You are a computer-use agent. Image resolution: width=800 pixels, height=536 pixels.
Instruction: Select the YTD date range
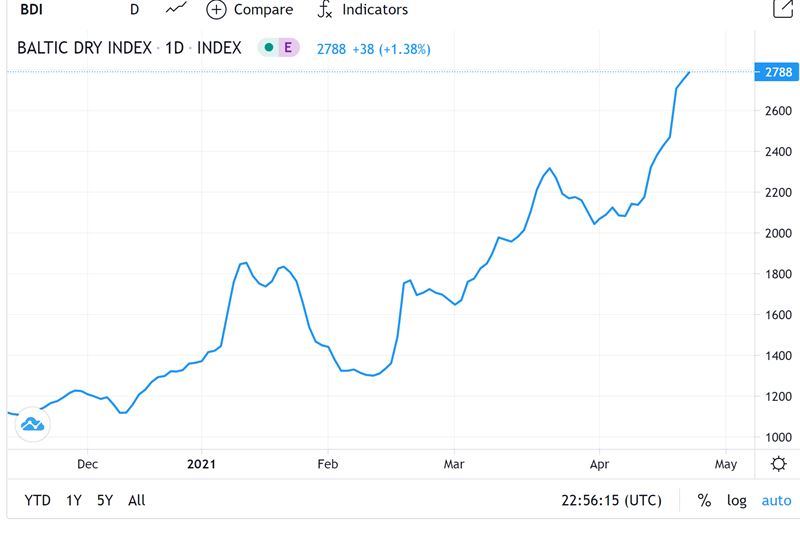pyautogui.click(x=38, y=500)
